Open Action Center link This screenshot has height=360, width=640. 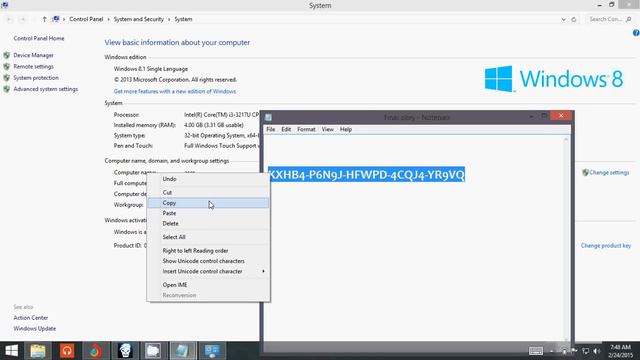click(31, 318)
